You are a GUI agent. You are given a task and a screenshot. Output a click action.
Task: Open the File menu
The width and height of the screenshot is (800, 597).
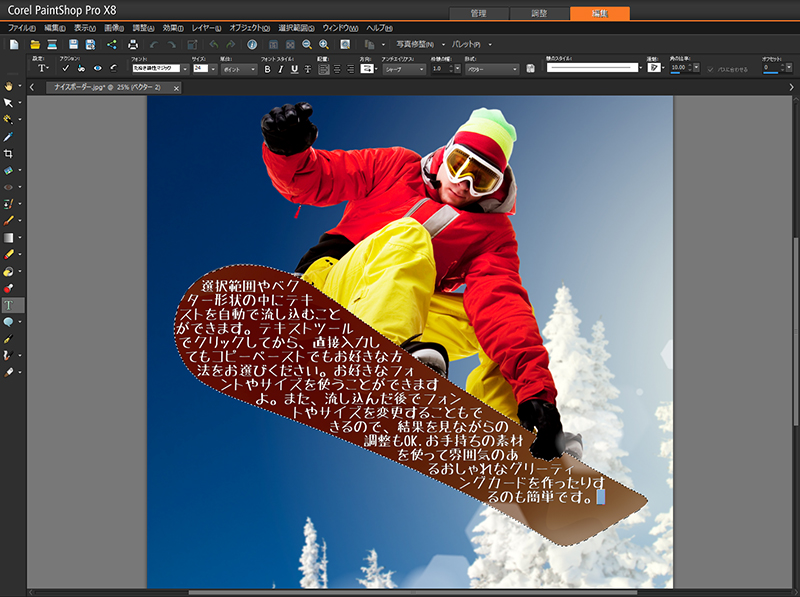[x=21, y=28]
